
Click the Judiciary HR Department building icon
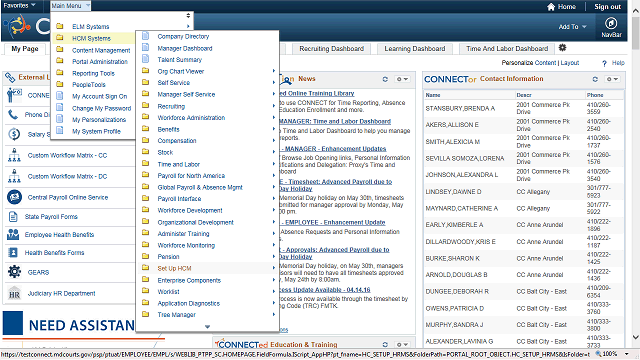point(14,293)
